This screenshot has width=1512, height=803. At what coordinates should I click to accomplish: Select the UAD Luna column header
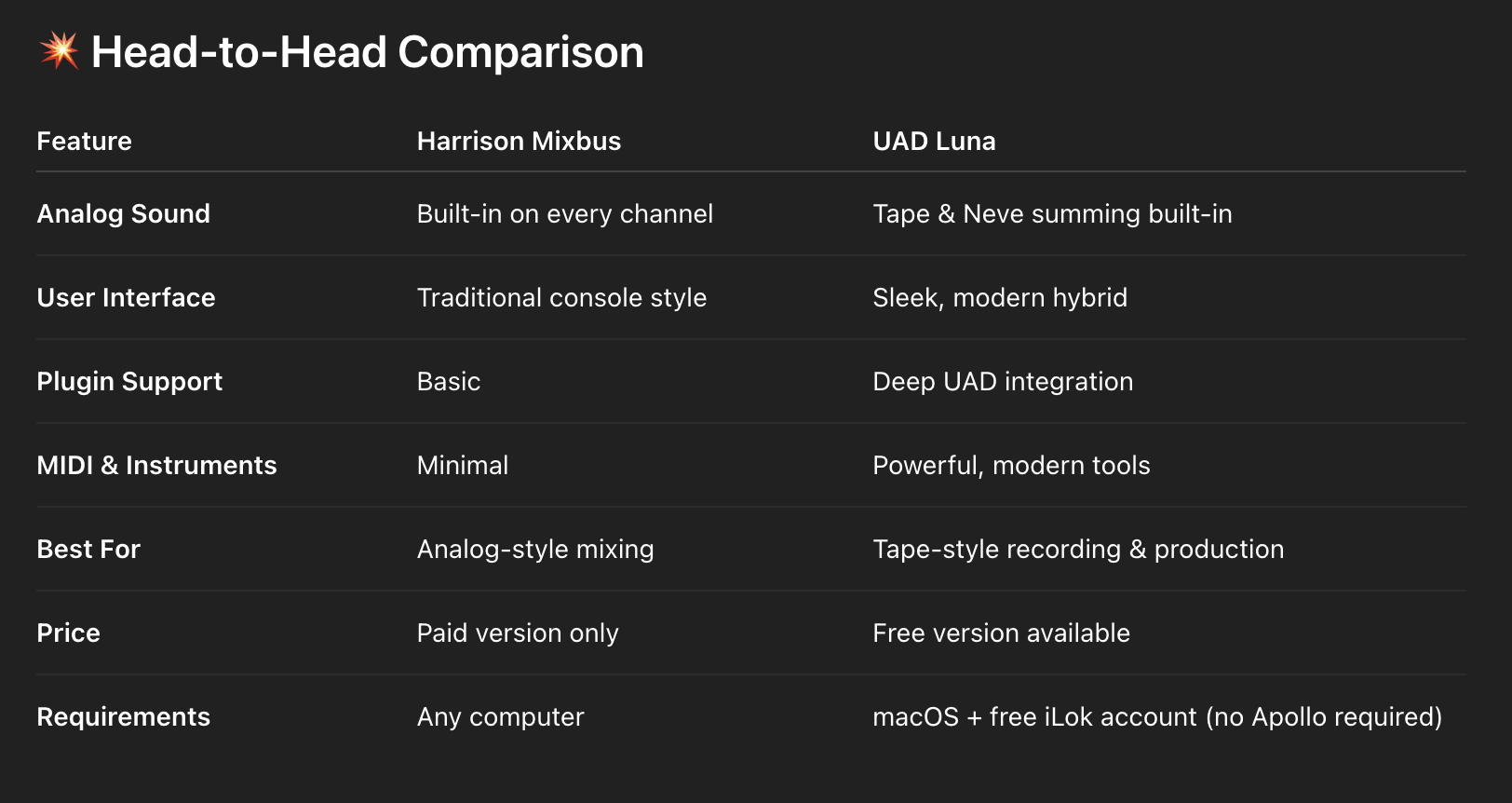click(934, 141)
